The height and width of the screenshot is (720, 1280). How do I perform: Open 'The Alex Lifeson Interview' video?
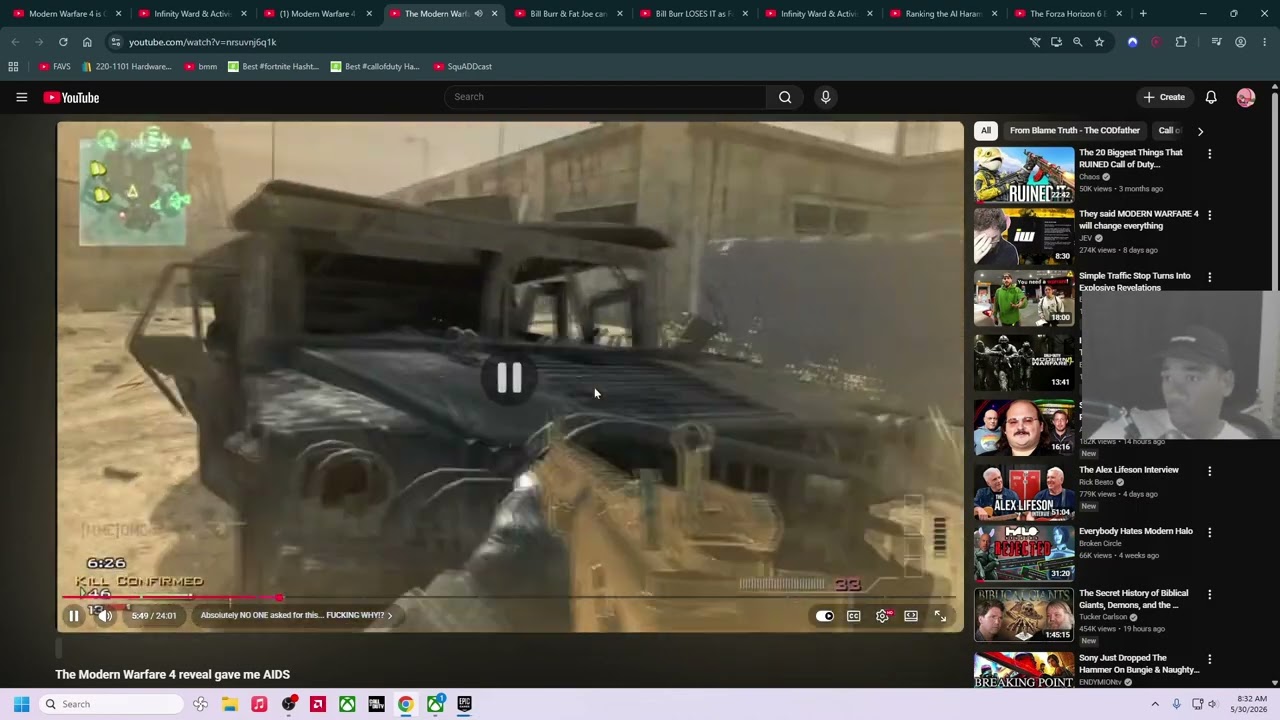(1128, 470)
